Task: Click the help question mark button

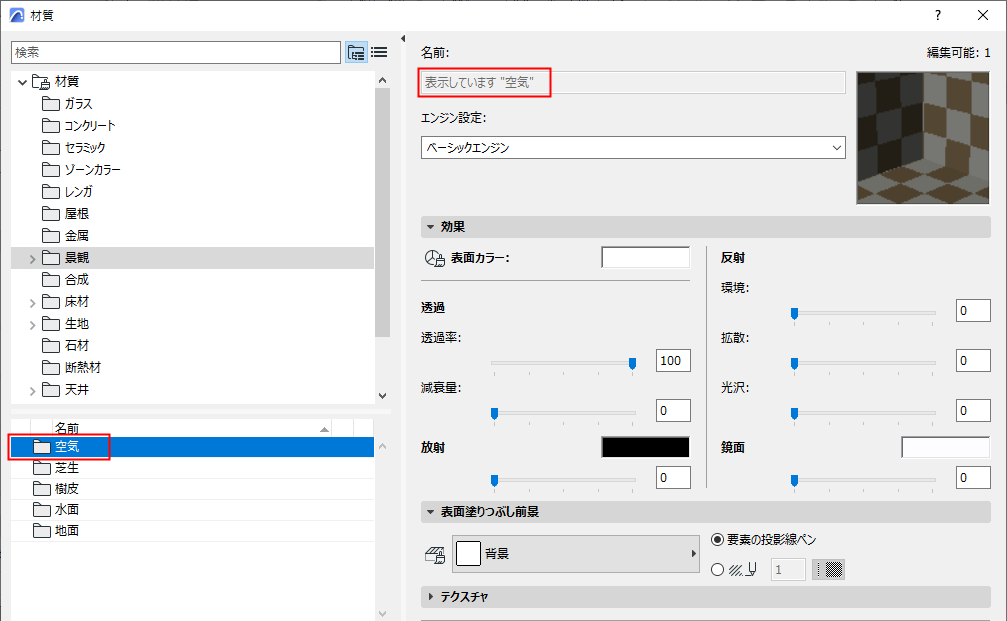Action: 938,15
